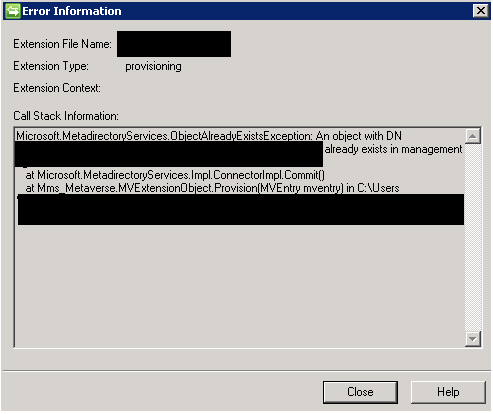Screen dimensions: 493x414
Task: Click the call stack scroll up arrow
Action: click(x=472, y=136)
